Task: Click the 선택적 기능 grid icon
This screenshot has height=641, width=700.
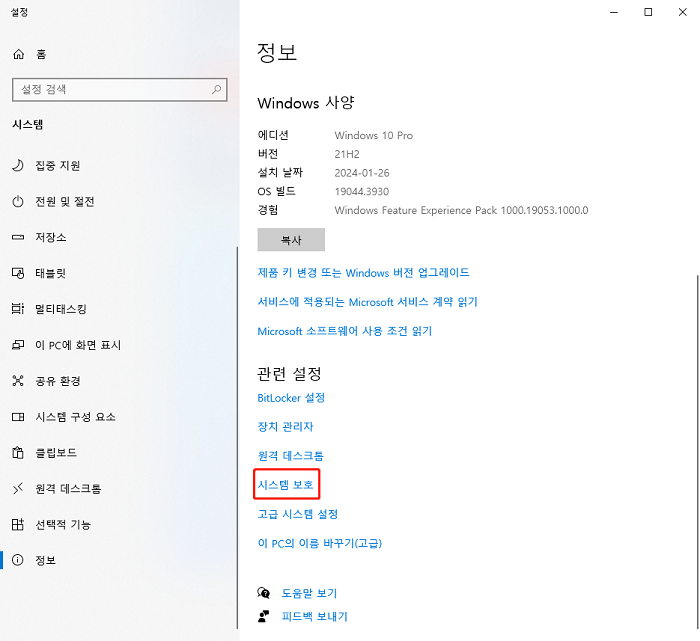Action: pos(18,524)
